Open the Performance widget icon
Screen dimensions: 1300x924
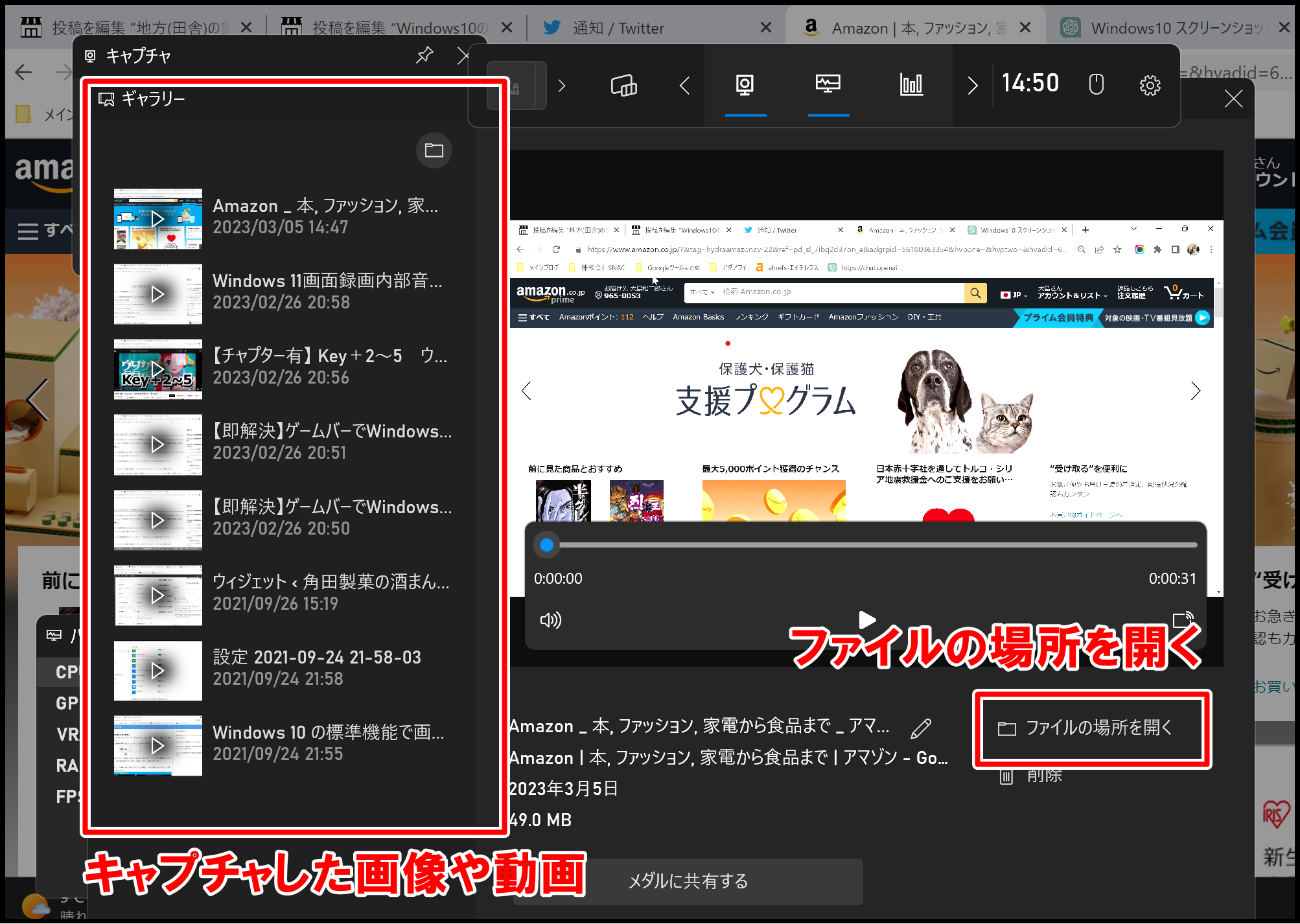(828, 85)
